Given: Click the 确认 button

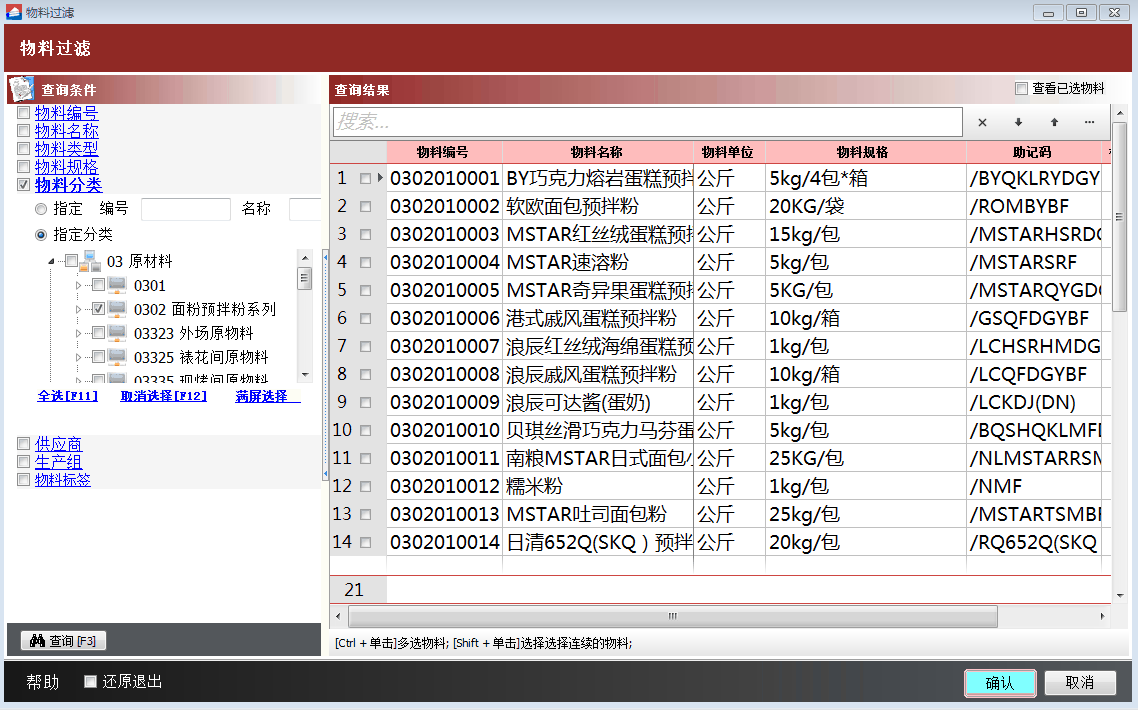Looking at the screenshot, I should (1000, 682).
